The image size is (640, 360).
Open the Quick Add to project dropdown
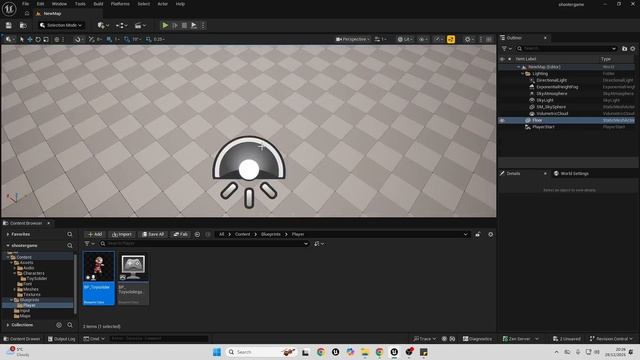tap(103, 25)
